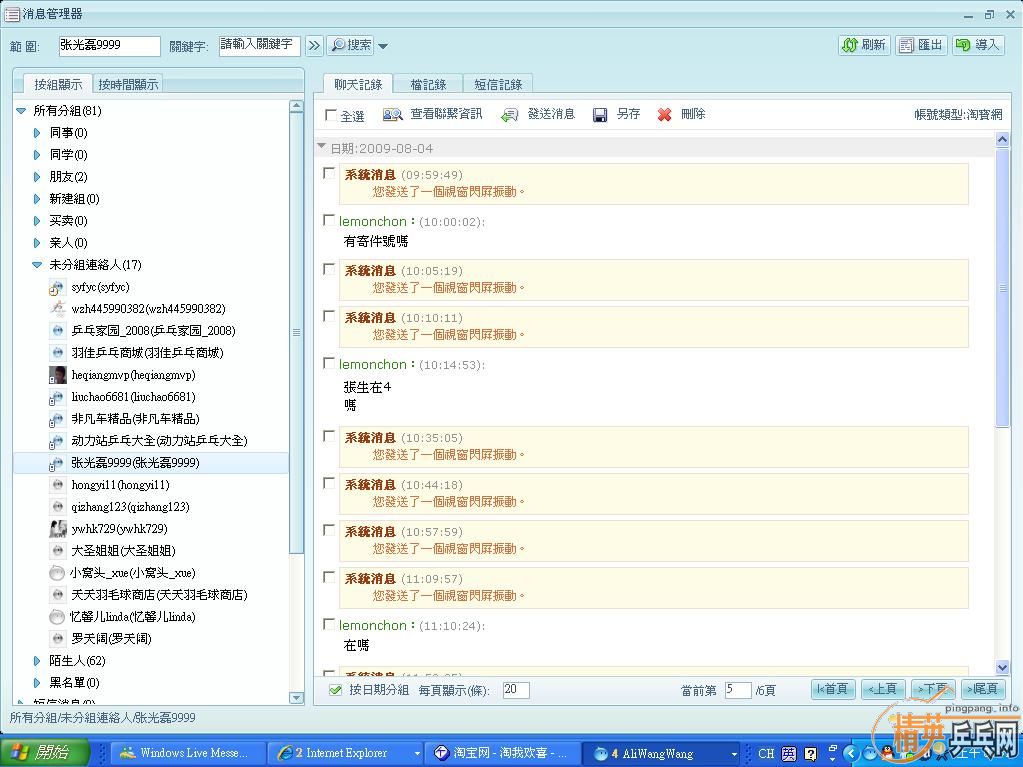
Task: Select contact avatar icon for 羽佳乒乓商城
Action: tap(57, 353)
